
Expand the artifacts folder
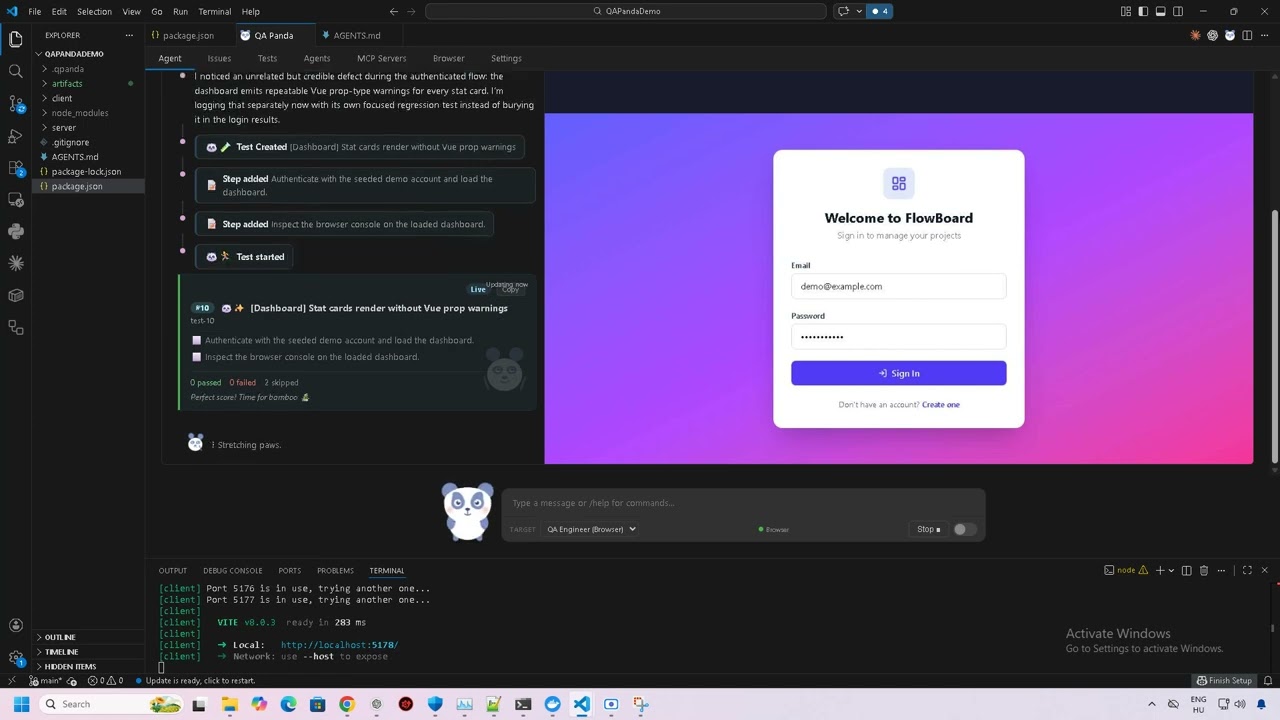pyautogui.click(x=67, y=84)
